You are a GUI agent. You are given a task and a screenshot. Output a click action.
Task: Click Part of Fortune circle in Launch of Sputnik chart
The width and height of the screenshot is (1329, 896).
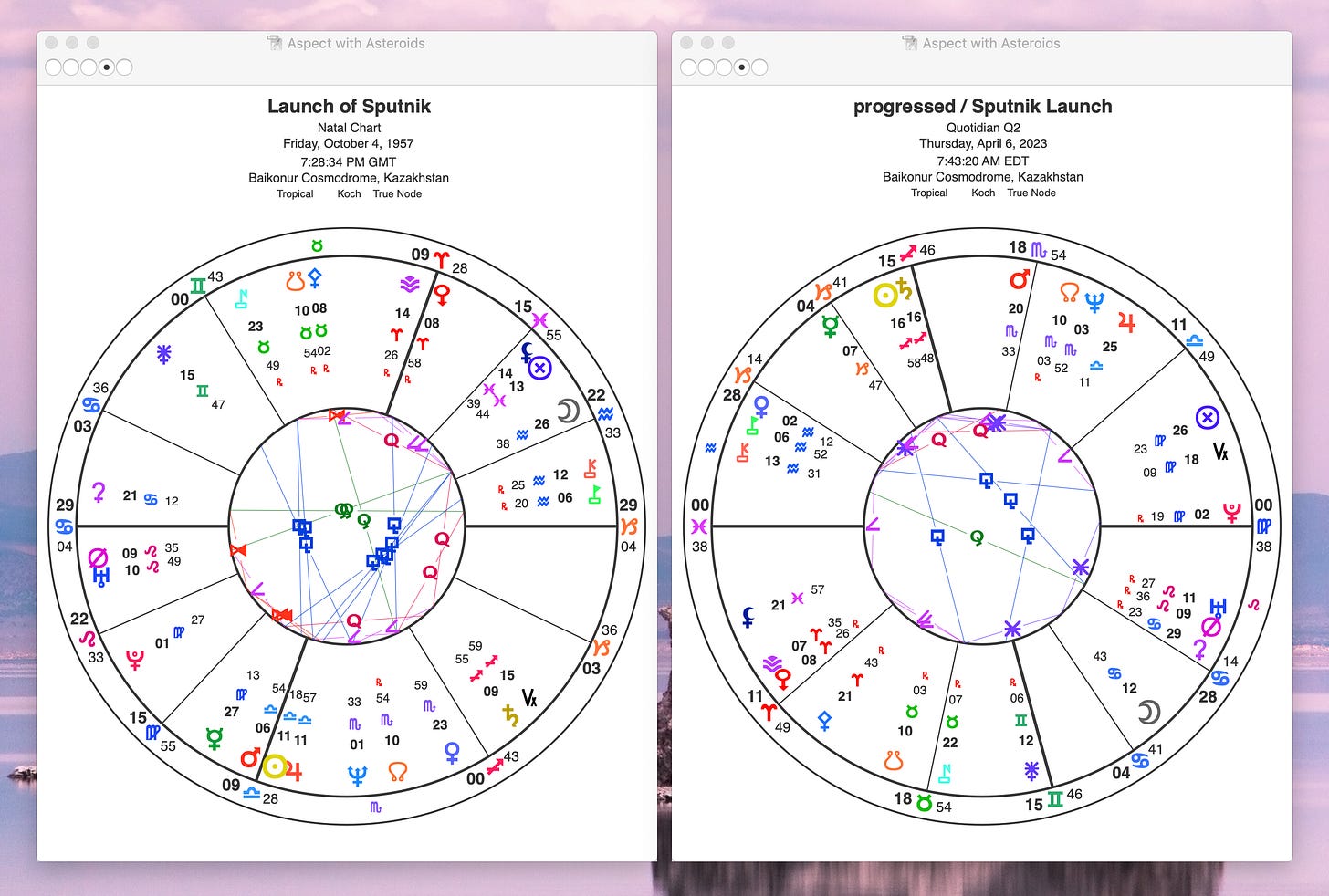tap(540, 368)
